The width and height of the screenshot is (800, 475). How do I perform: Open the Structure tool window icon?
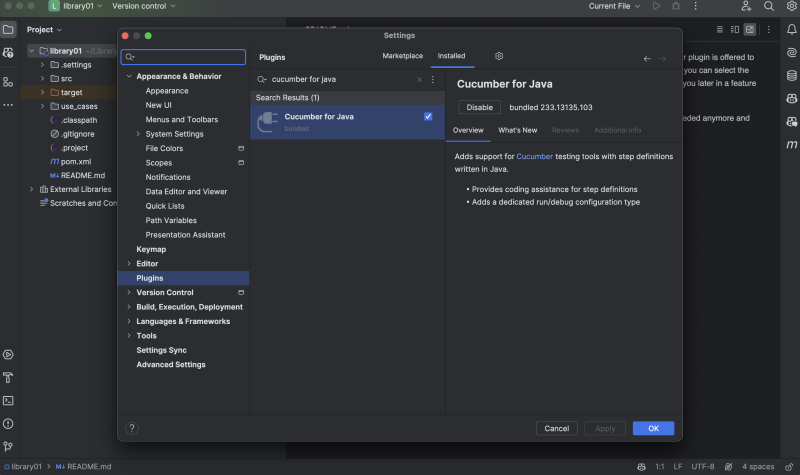point(8,82)
